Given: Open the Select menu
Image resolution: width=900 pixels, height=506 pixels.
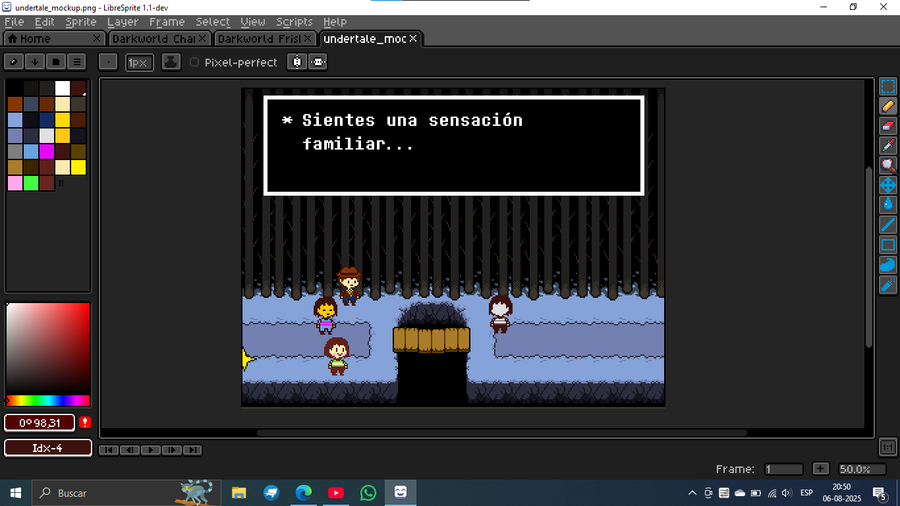Looking at the screenshot, I should pos(212,22).
